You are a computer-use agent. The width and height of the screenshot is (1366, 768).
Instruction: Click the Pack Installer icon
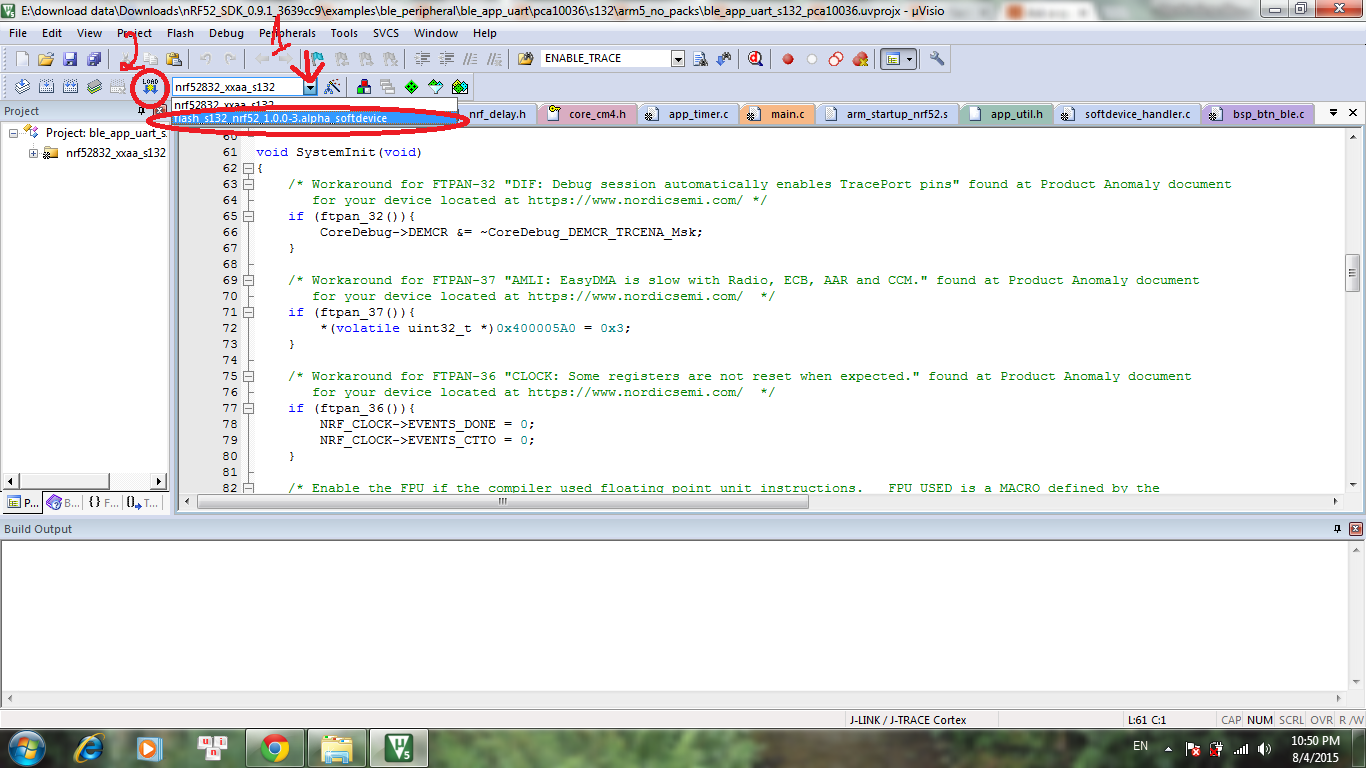coord(459,87)
